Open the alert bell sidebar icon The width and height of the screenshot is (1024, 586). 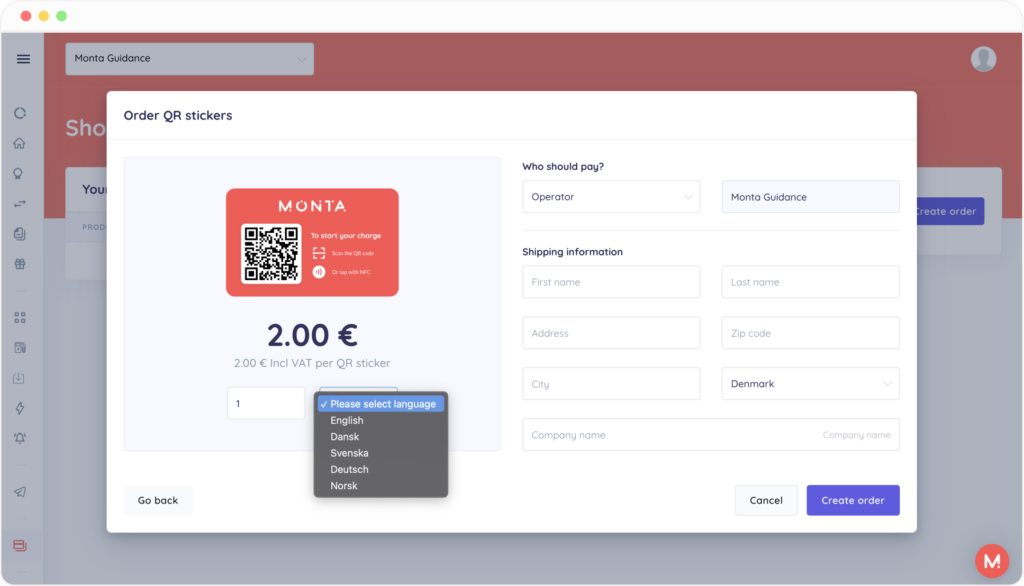click(x=20, y=438)
